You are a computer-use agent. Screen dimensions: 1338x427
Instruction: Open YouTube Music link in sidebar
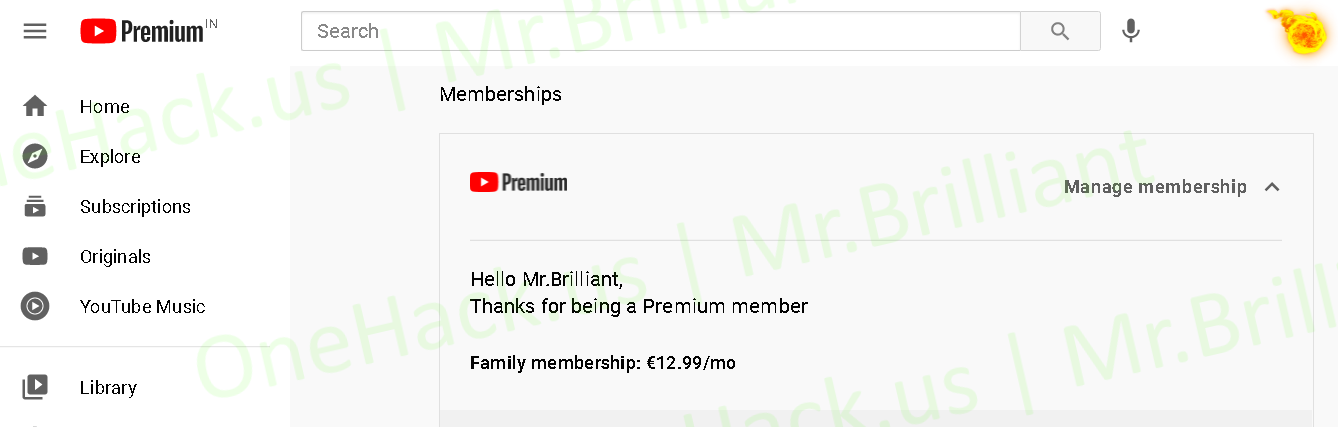[x=142, y=307]
